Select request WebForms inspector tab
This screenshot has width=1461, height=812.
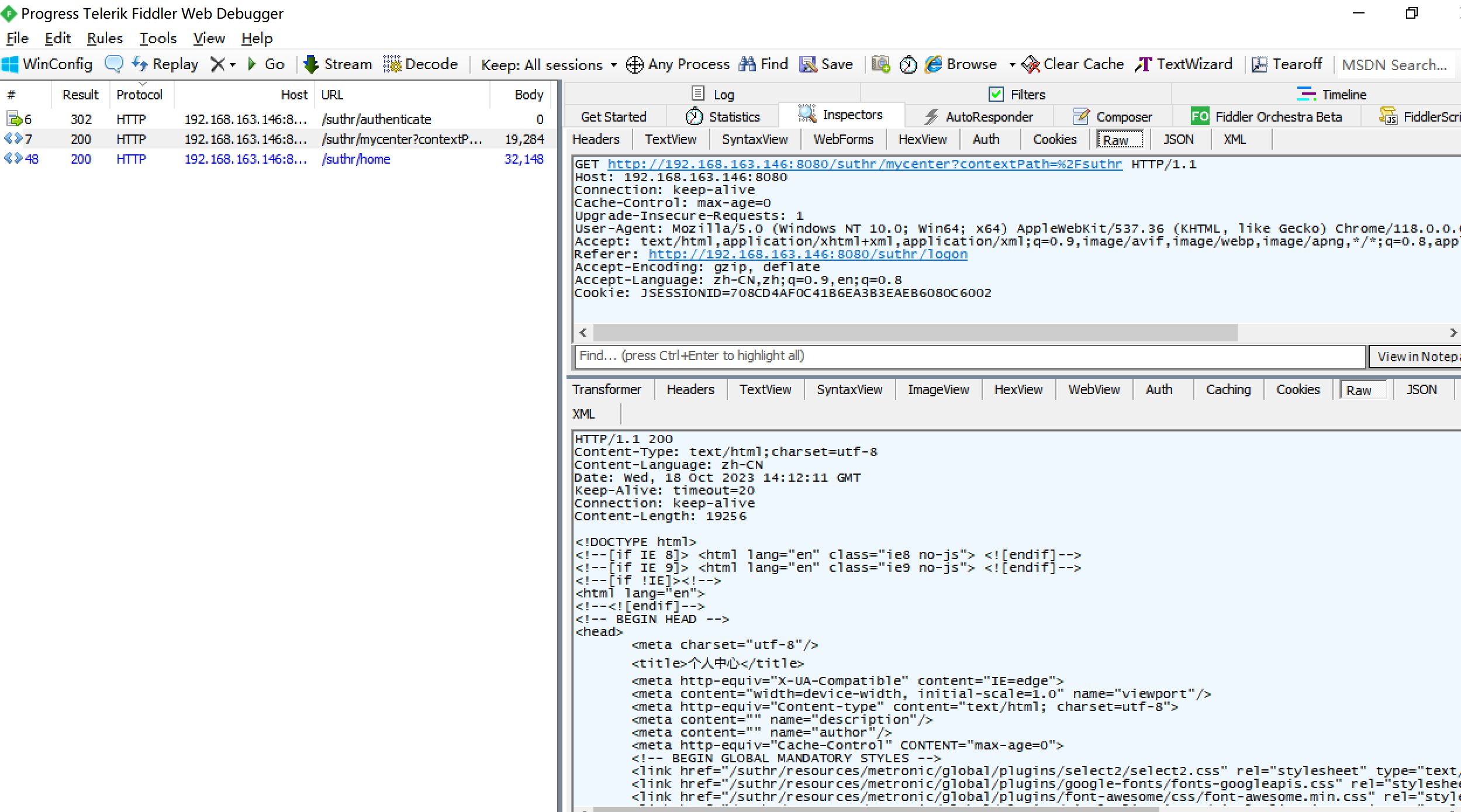click(843, 140)
